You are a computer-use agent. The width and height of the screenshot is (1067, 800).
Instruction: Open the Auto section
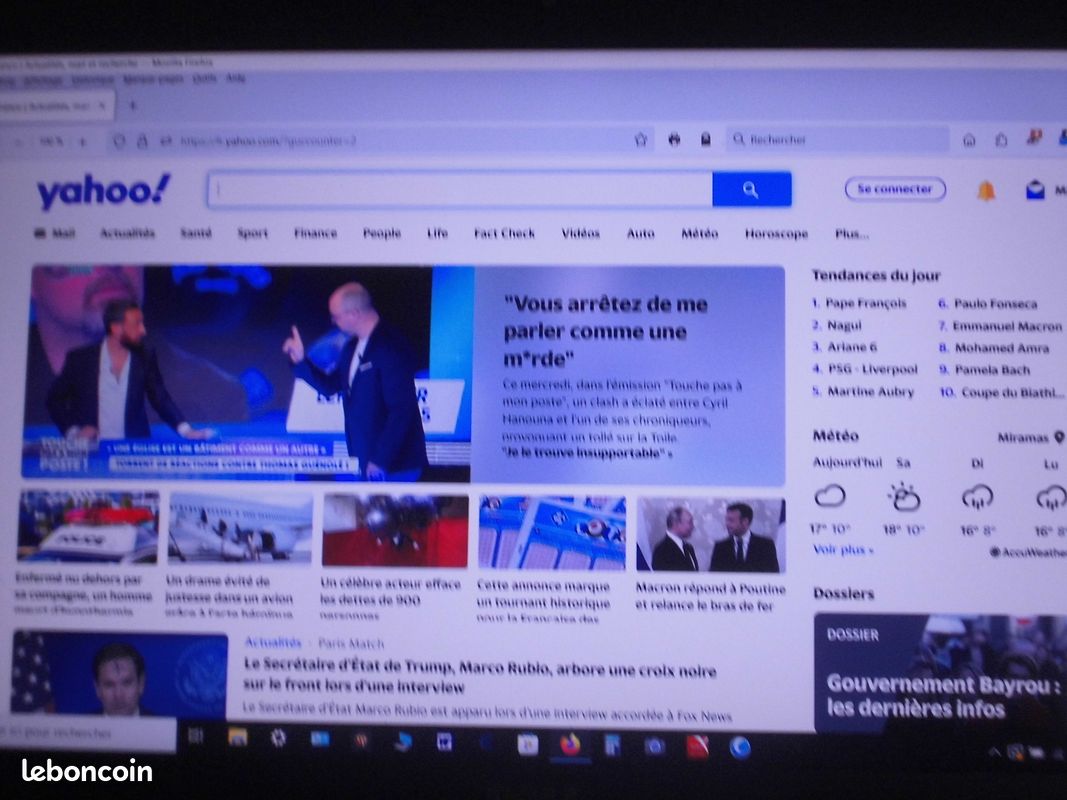pyautogui.click(x=640, y=233)
